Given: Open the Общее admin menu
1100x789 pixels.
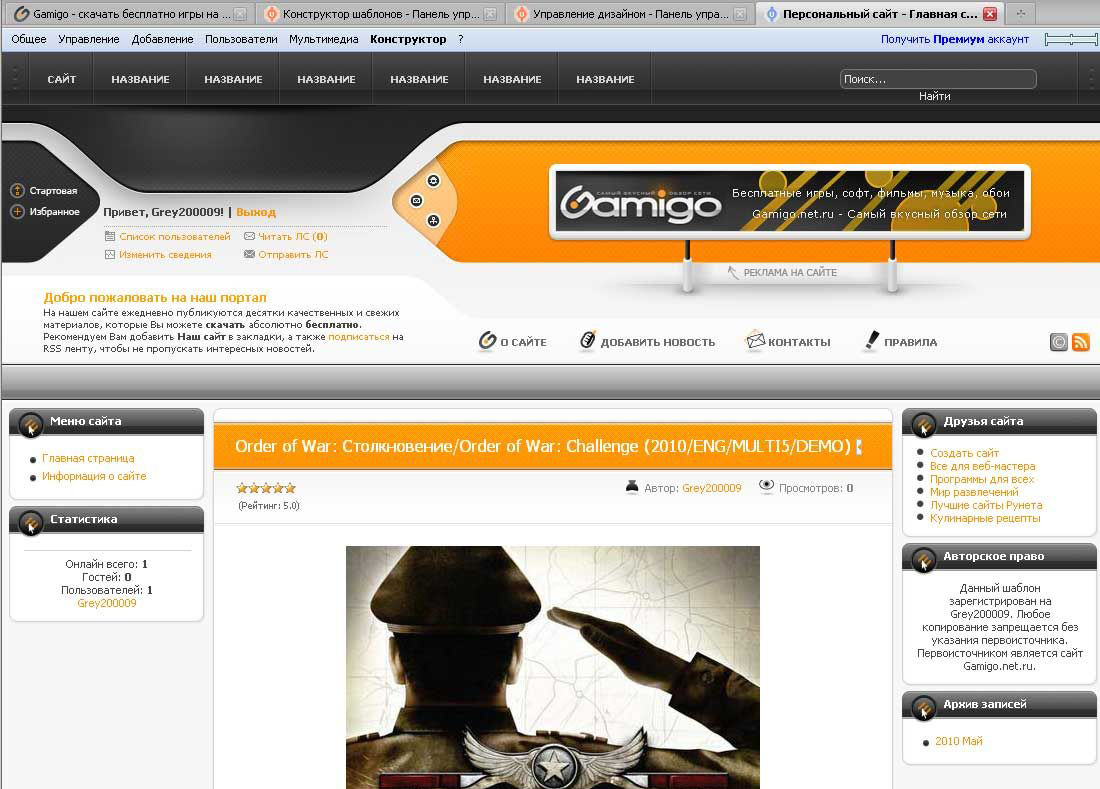Looking at the screenshot, I should [x=29, y=39].
